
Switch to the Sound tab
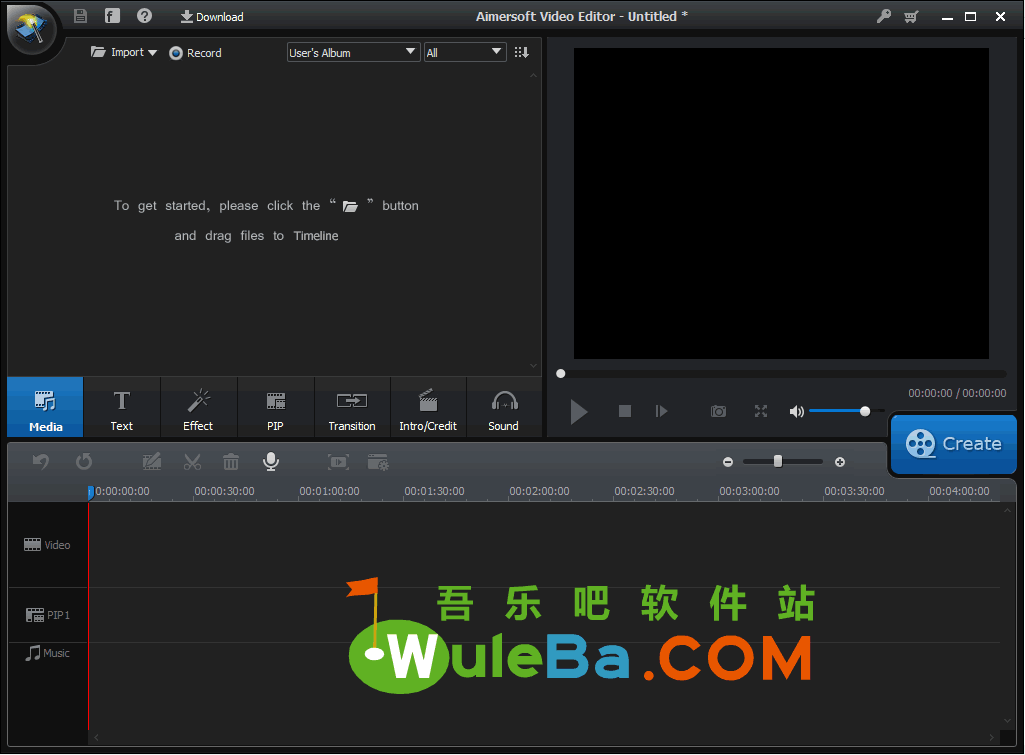point(503,407)
